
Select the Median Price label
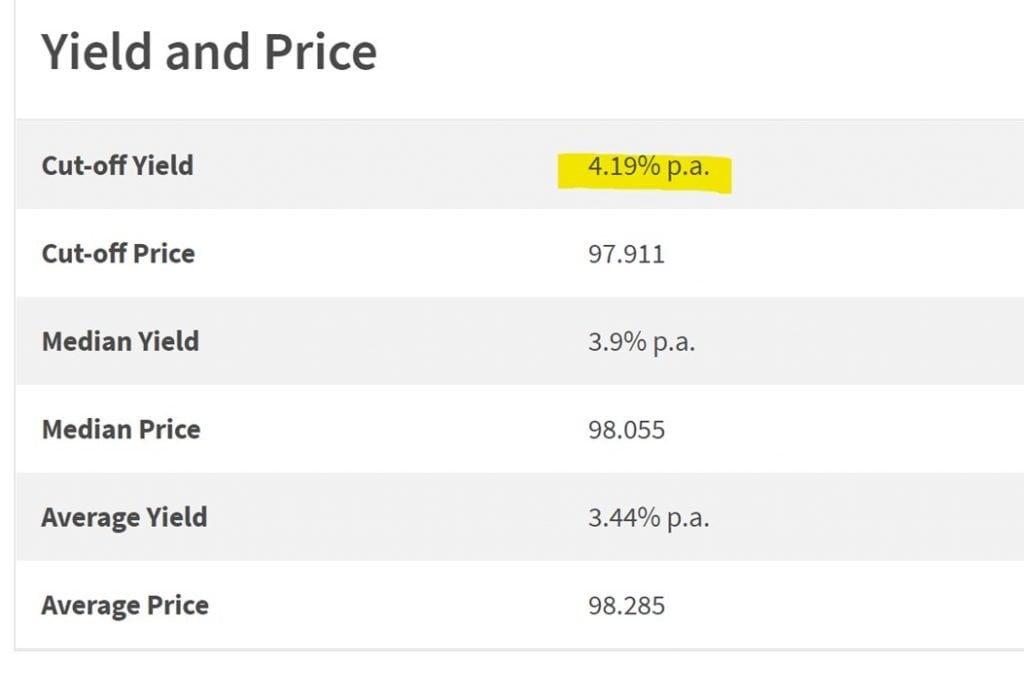(121, 429)
